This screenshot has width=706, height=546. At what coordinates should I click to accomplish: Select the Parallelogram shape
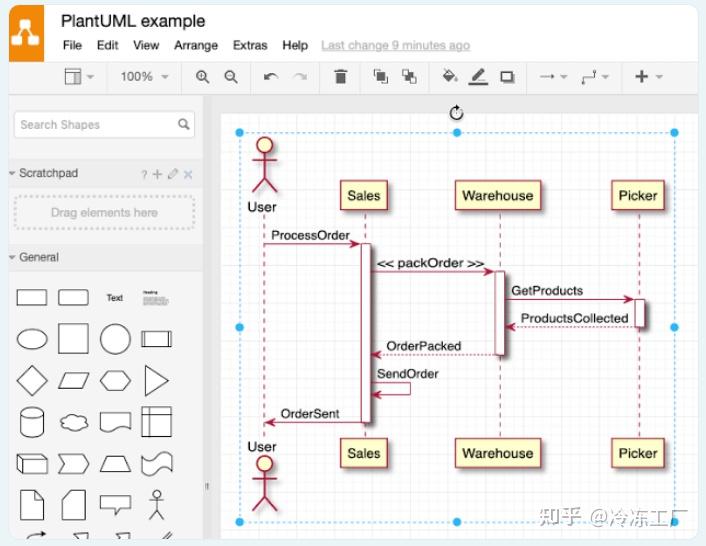73,381
